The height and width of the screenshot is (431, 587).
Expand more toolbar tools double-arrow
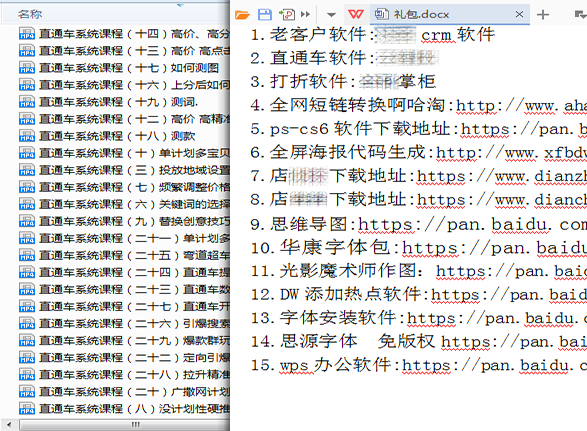(x=305, y=14)
